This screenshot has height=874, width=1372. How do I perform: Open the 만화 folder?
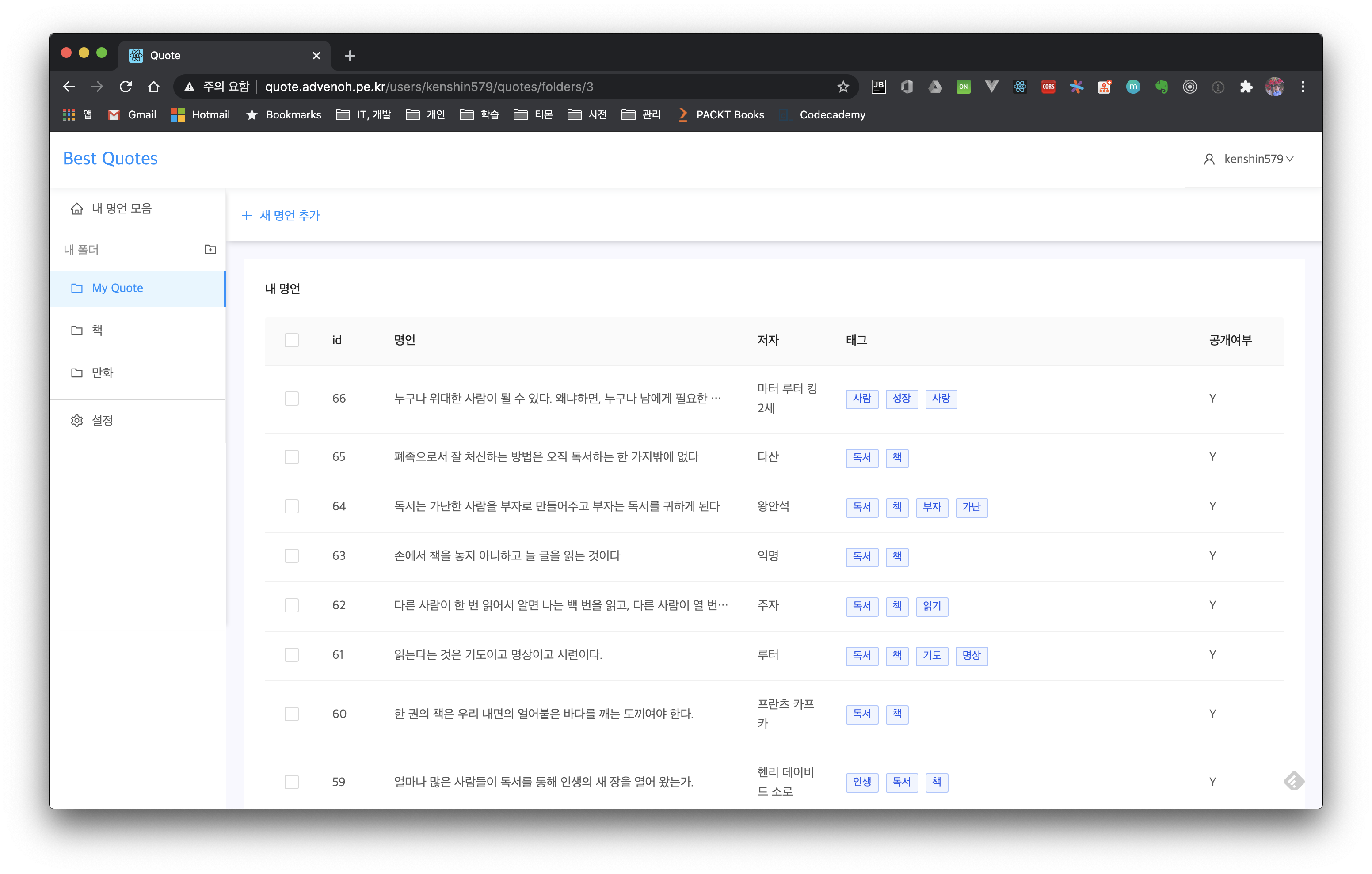coord(103,372)
